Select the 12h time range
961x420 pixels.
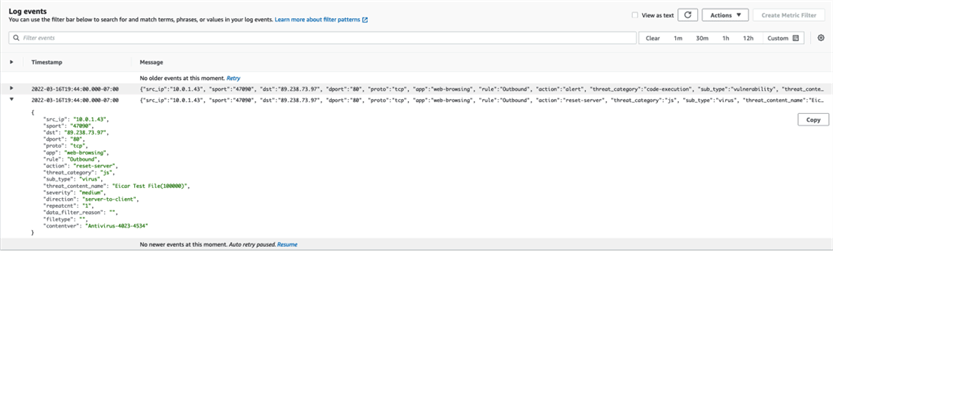point(747,38)
